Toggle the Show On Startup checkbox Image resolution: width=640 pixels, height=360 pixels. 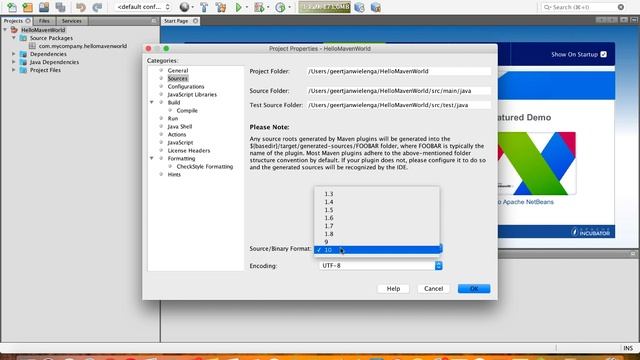[603, 54]
